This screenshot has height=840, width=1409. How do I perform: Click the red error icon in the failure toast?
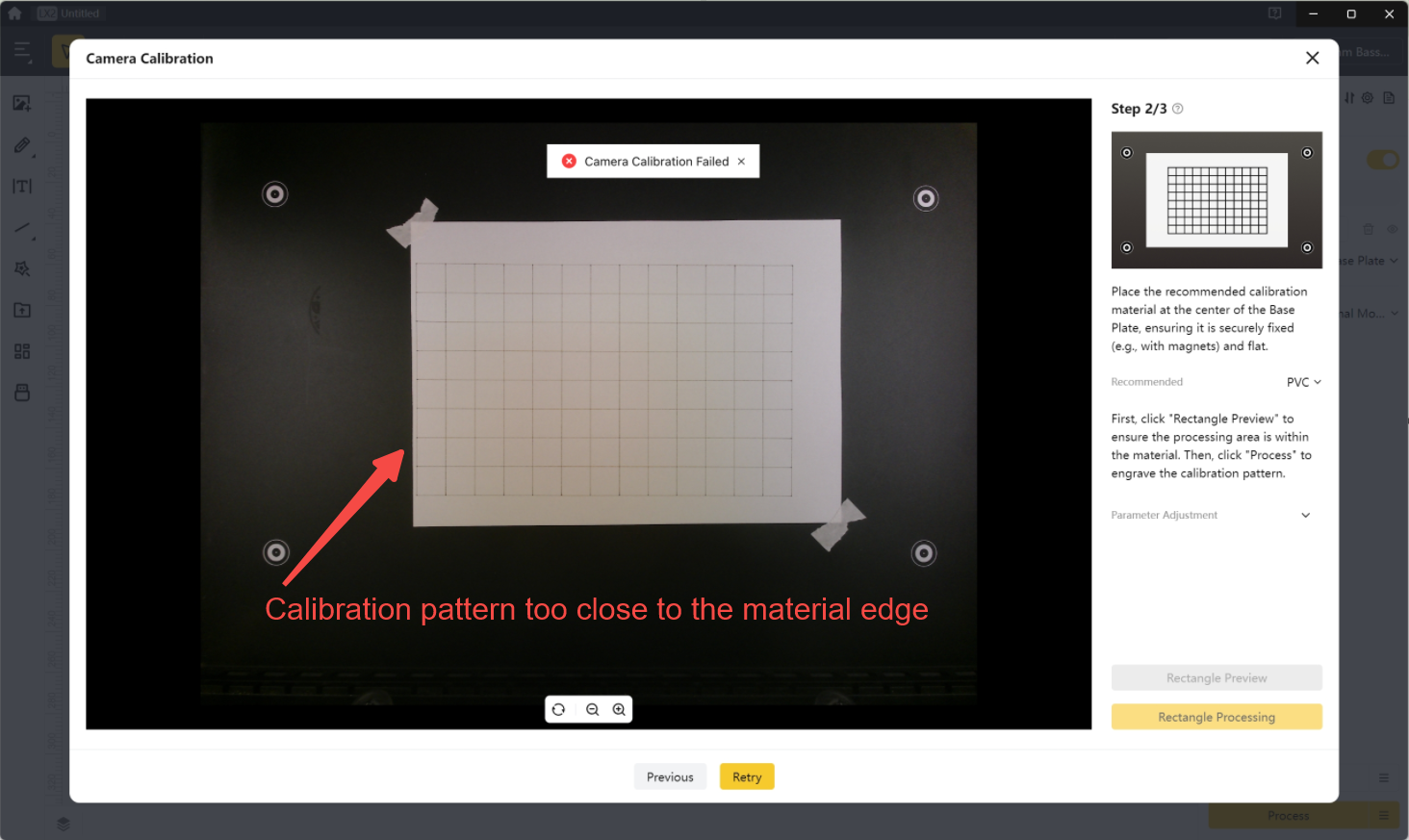[569, 162]
